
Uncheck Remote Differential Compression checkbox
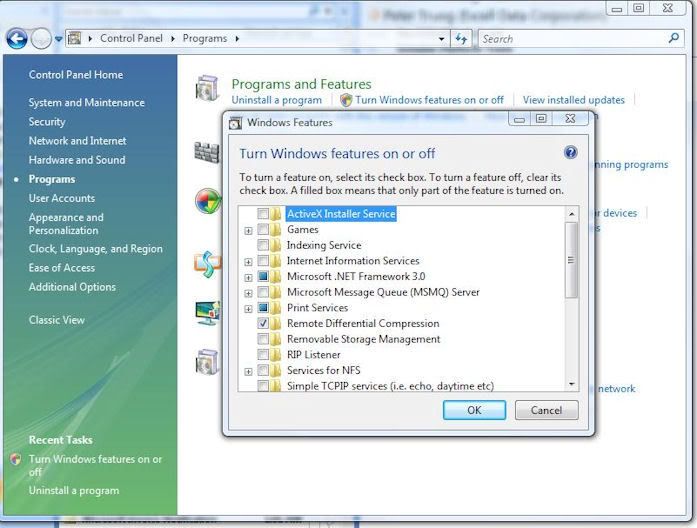point(263,324)
